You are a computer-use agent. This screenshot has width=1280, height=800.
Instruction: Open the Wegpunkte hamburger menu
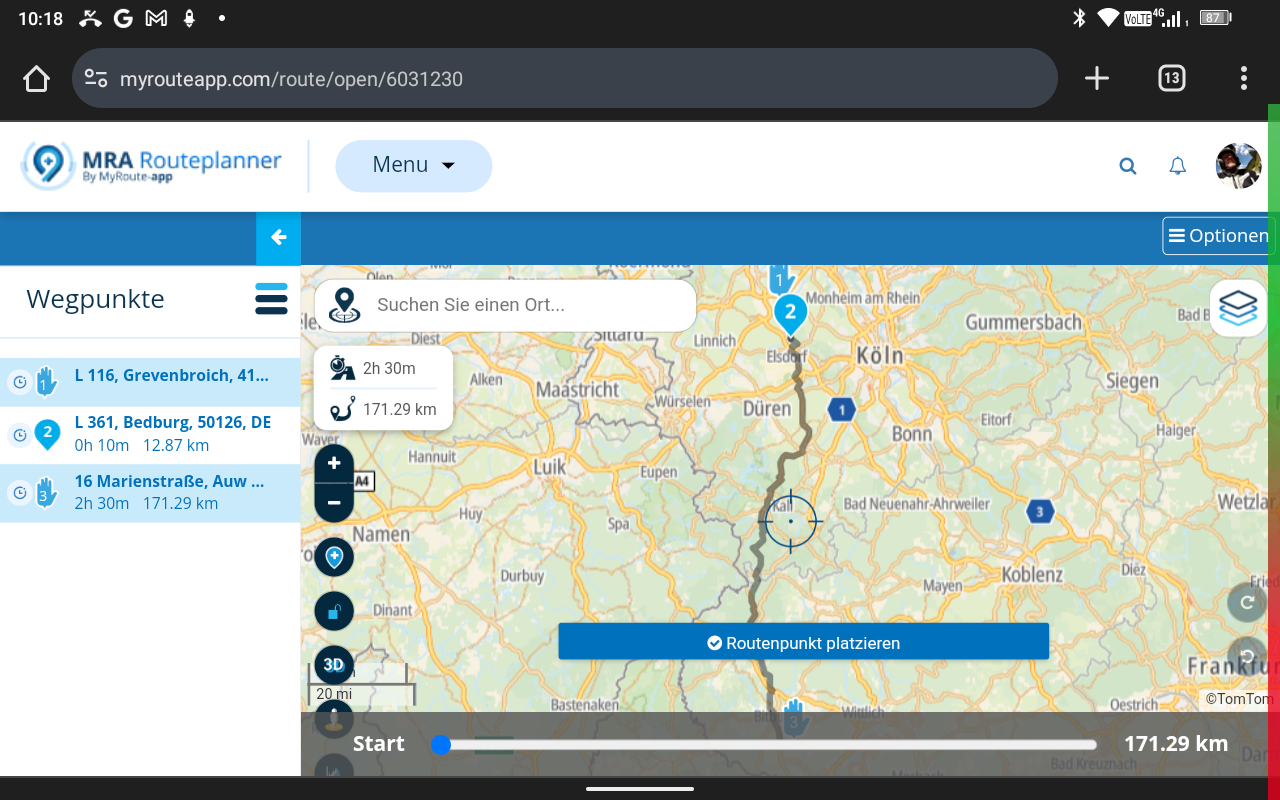[271, 299]
